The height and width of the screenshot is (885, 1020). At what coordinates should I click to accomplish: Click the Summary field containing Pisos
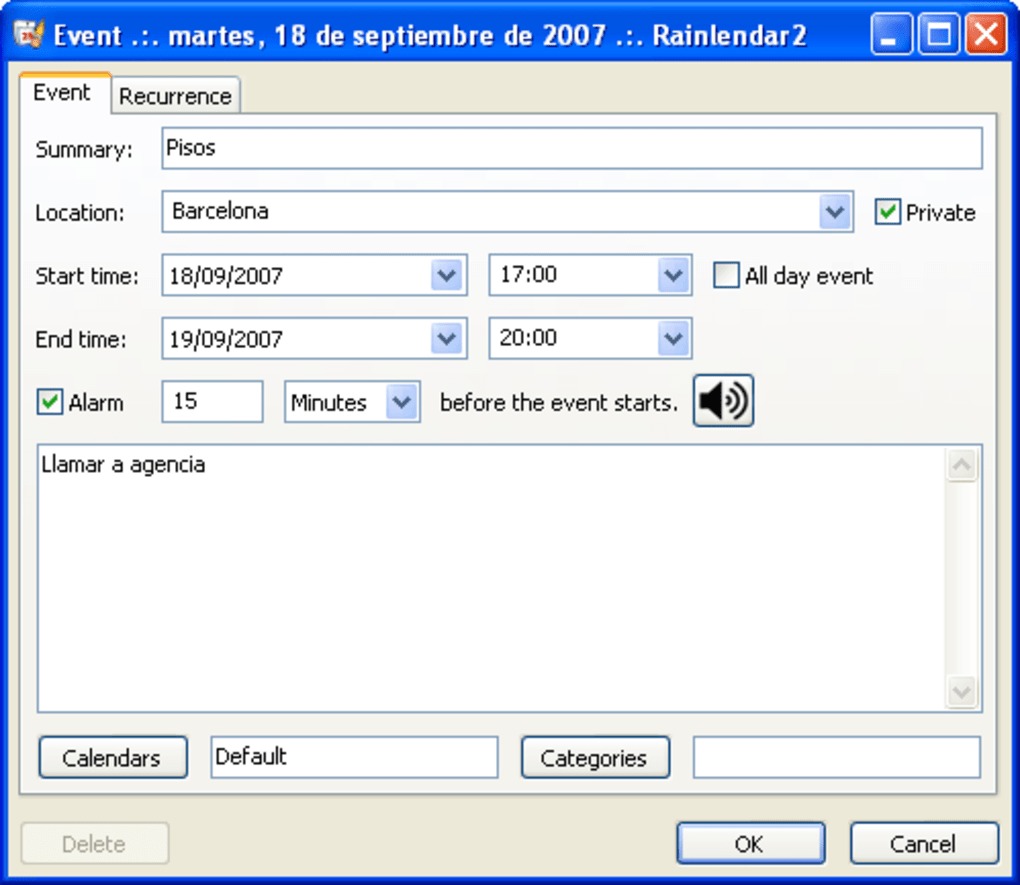point(572,148)
